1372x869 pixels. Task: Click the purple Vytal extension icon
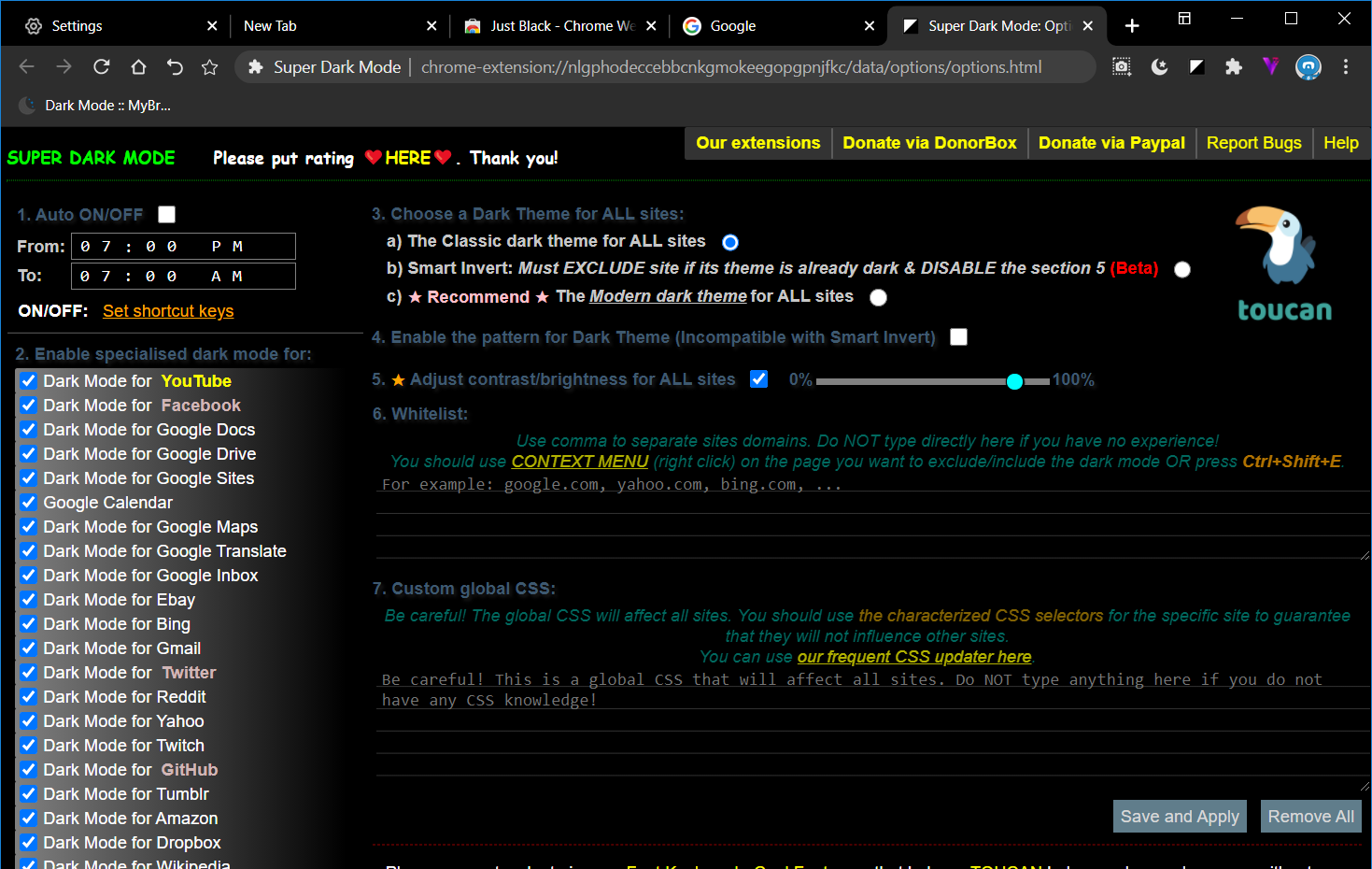coord(1271,66)
